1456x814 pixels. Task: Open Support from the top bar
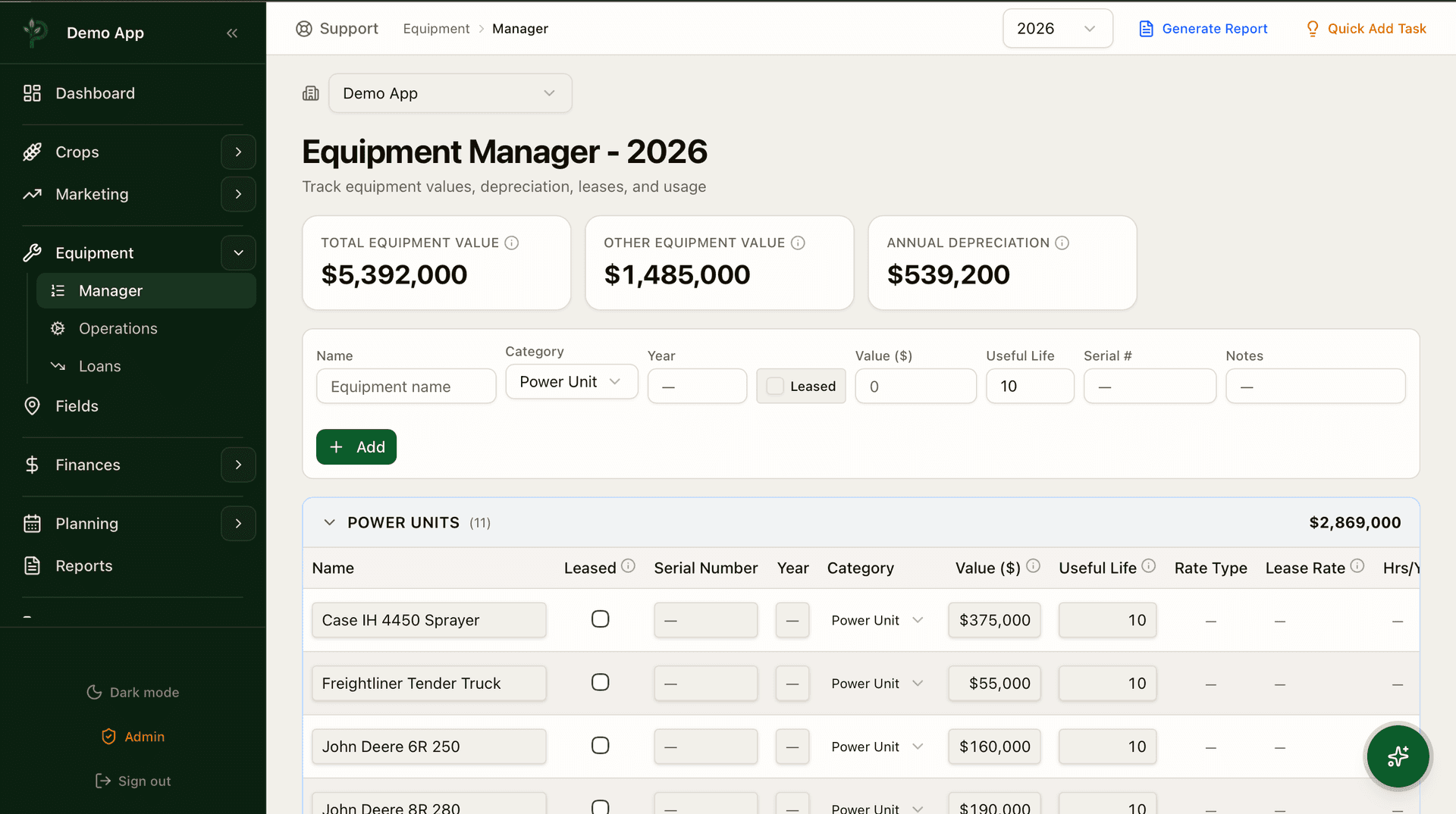337,28
